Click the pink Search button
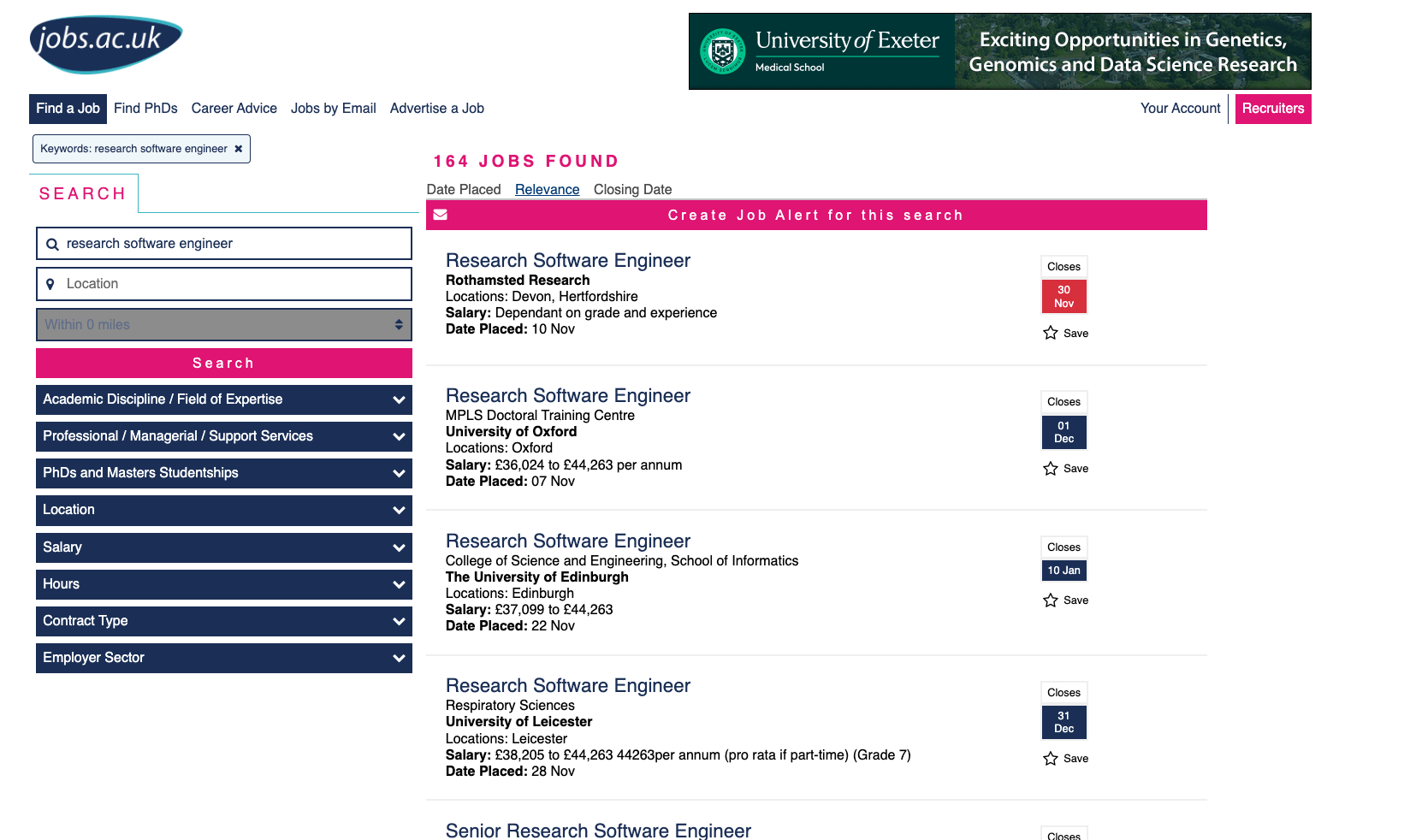1416x840 pixels. (224, 364)
